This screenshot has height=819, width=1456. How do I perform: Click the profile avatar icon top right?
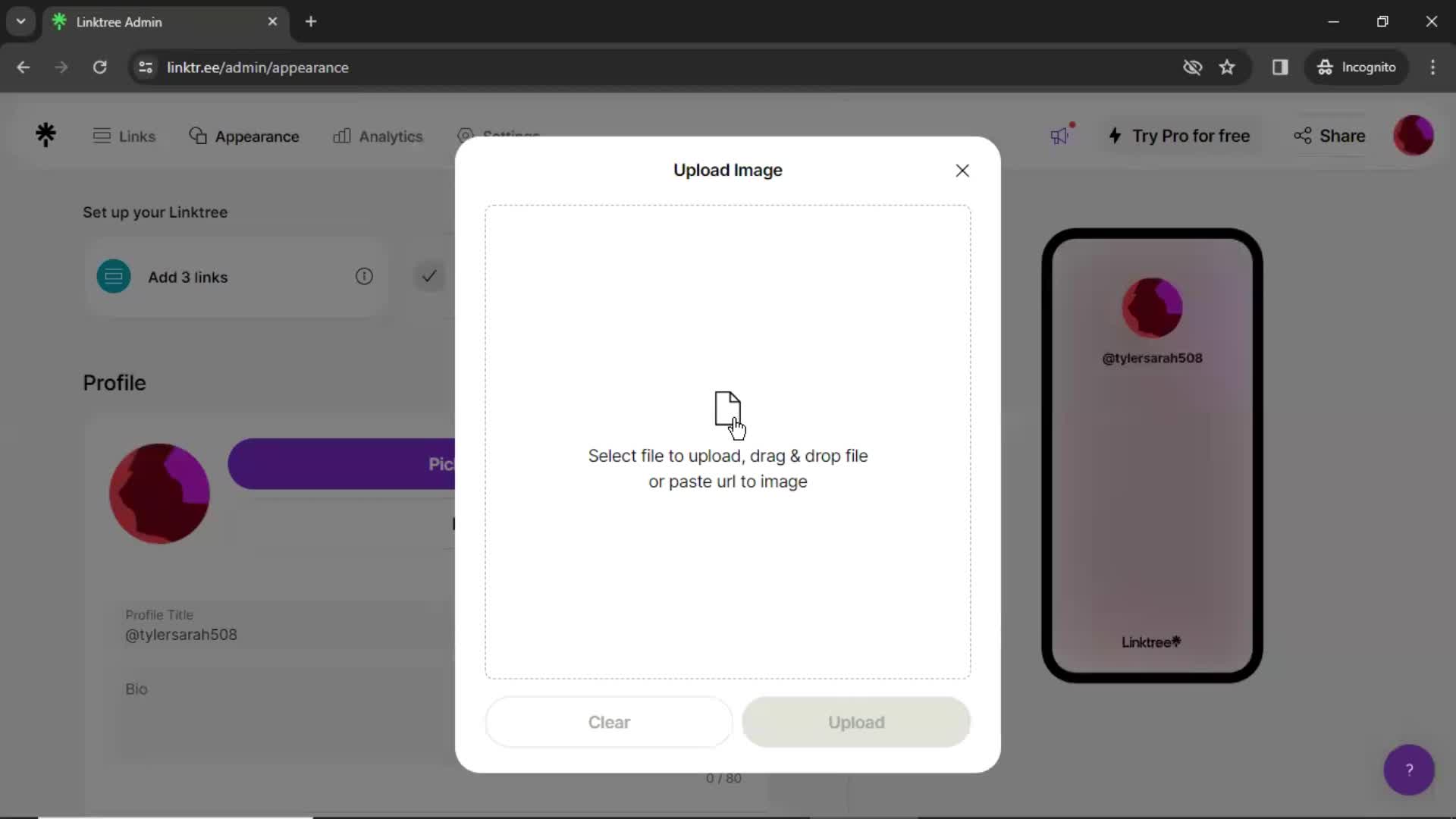tap(1417, 136)
